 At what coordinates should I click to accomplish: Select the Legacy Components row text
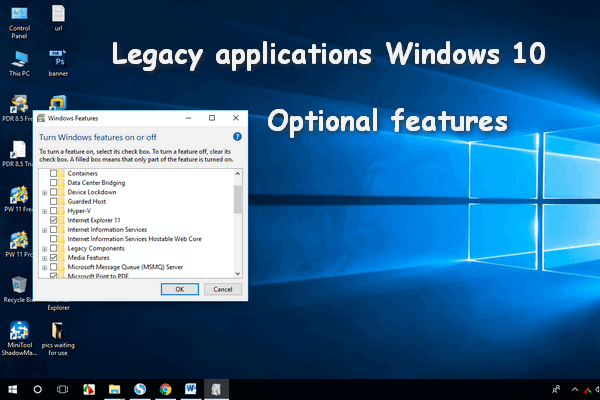point(96,248)
